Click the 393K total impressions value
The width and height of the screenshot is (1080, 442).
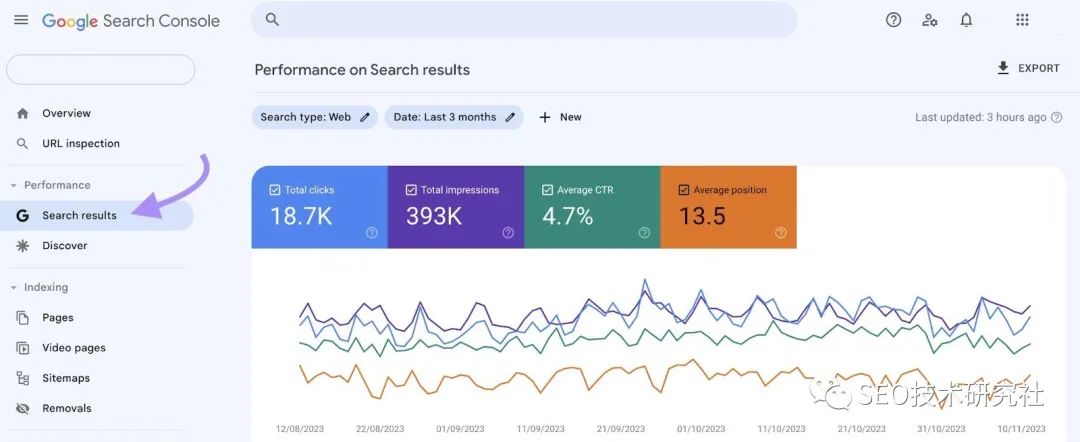[x=434, y=216]
